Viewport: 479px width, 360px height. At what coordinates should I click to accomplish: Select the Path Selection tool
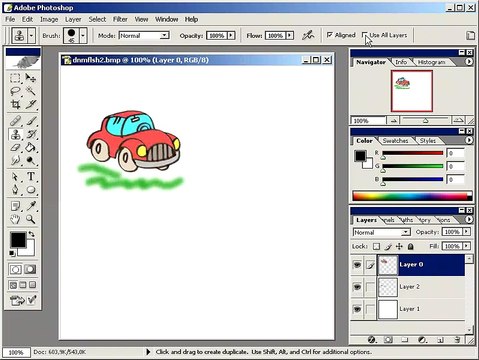click(x=15, y=177)
